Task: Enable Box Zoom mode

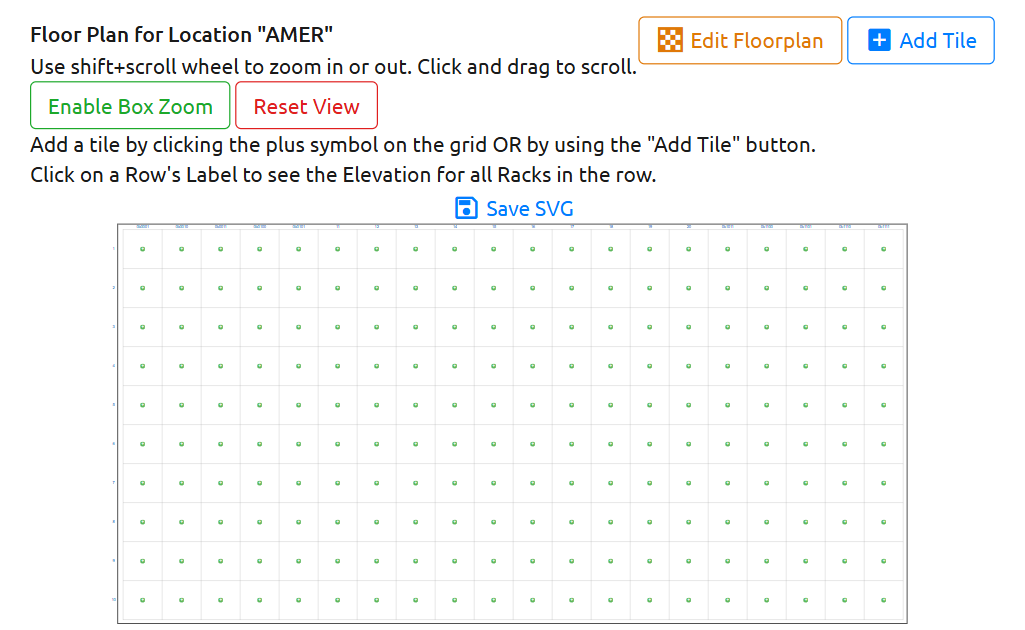Action: [130, 106]
